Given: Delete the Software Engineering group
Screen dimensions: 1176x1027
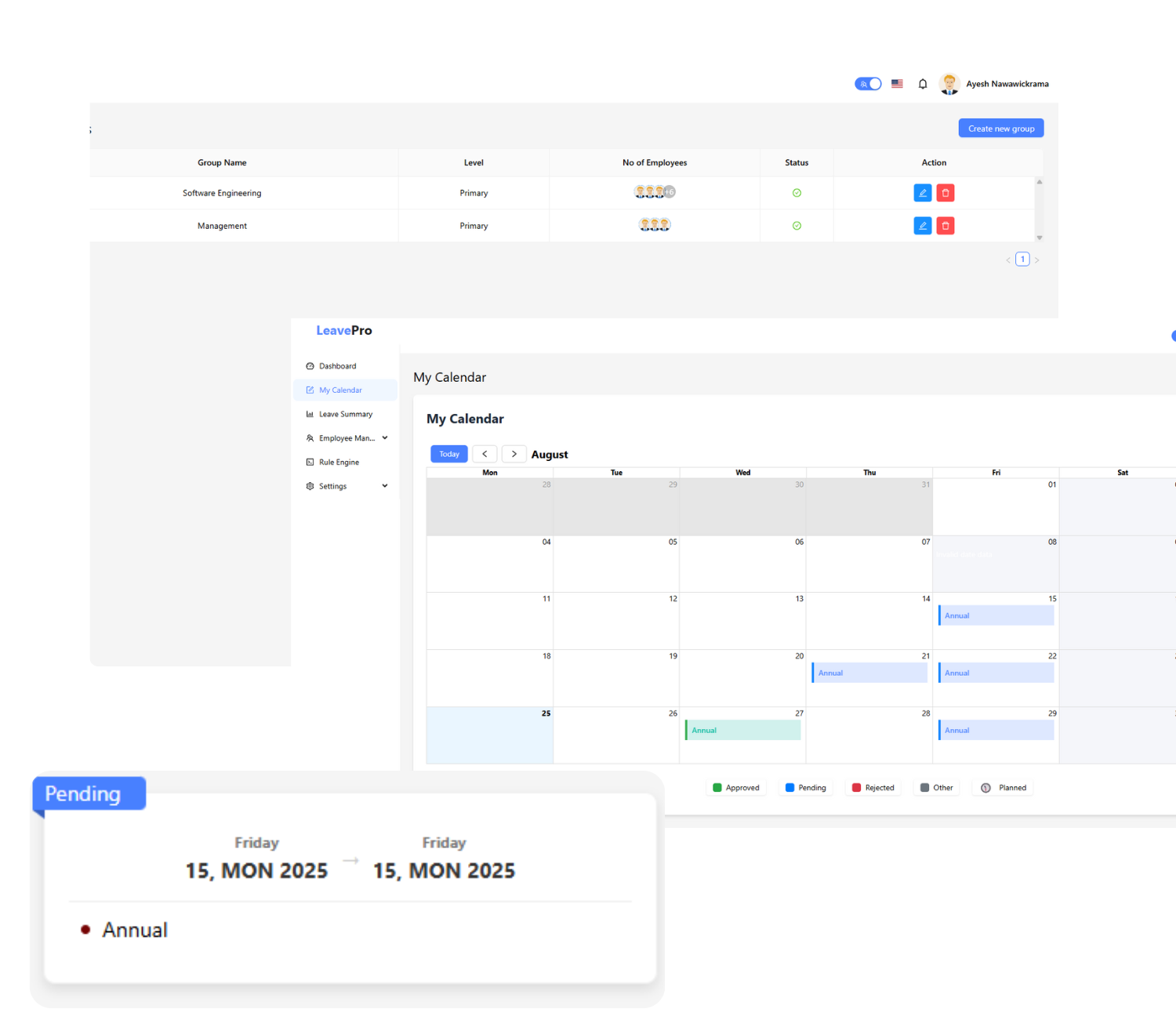Looking at the screenshot, I should [x=946, y=193].
